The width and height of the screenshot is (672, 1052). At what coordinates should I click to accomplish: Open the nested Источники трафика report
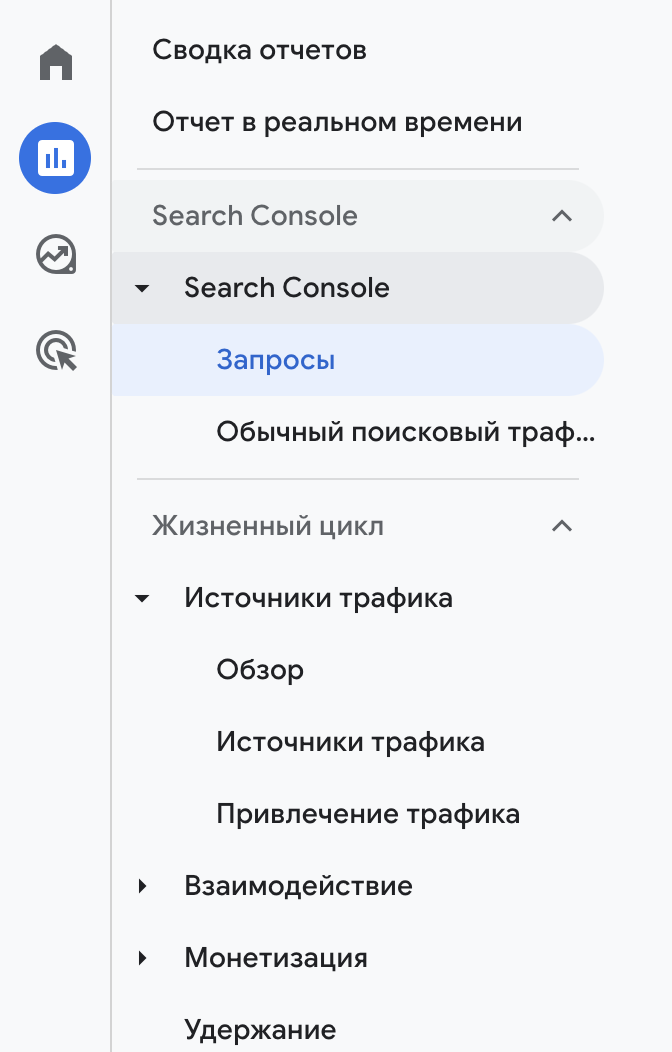[350, 742]
